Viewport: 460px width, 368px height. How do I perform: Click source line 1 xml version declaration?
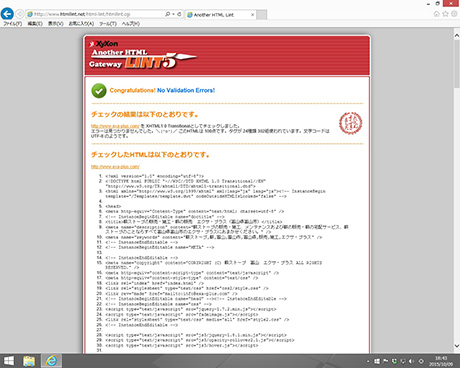point(155,176)
